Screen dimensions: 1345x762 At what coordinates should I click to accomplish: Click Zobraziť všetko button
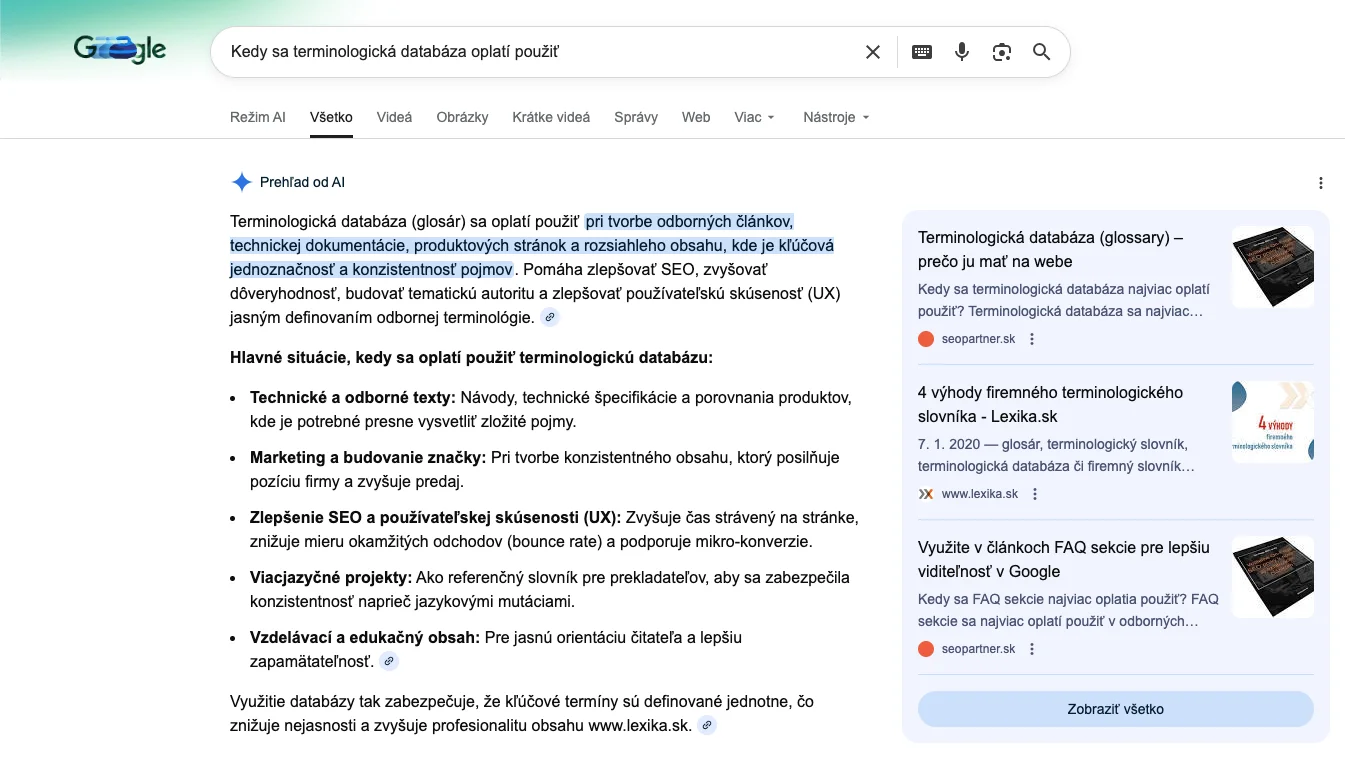coord(1115,709)
